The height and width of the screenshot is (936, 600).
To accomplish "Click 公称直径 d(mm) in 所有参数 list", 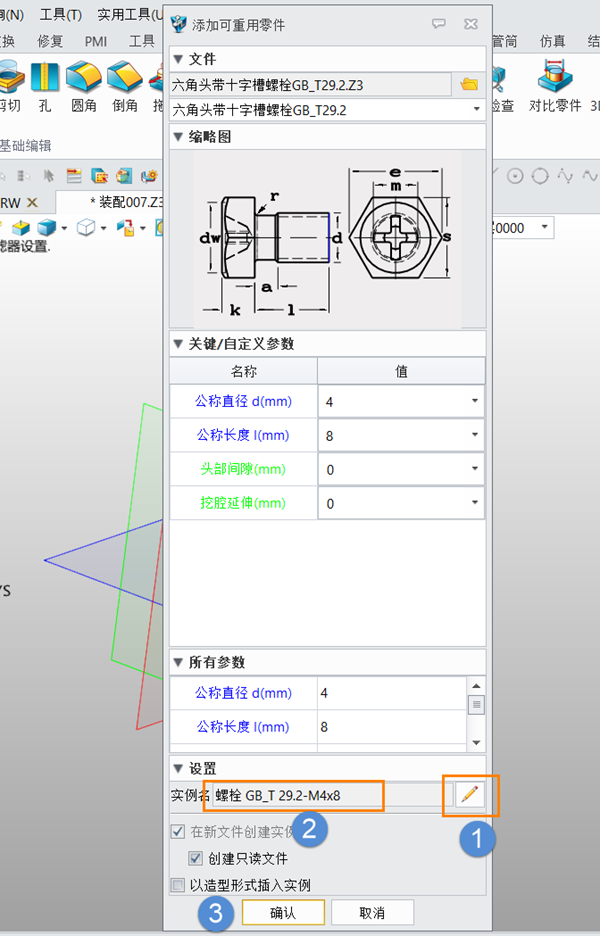I will [x=243, y=693].
